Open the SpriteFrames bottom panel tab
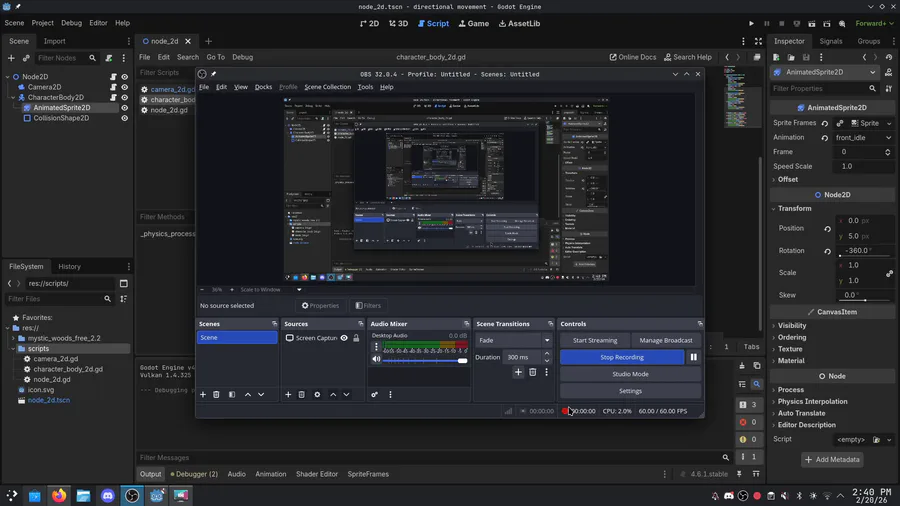Viewport: 900px width, 506px height. coord(368,474)
